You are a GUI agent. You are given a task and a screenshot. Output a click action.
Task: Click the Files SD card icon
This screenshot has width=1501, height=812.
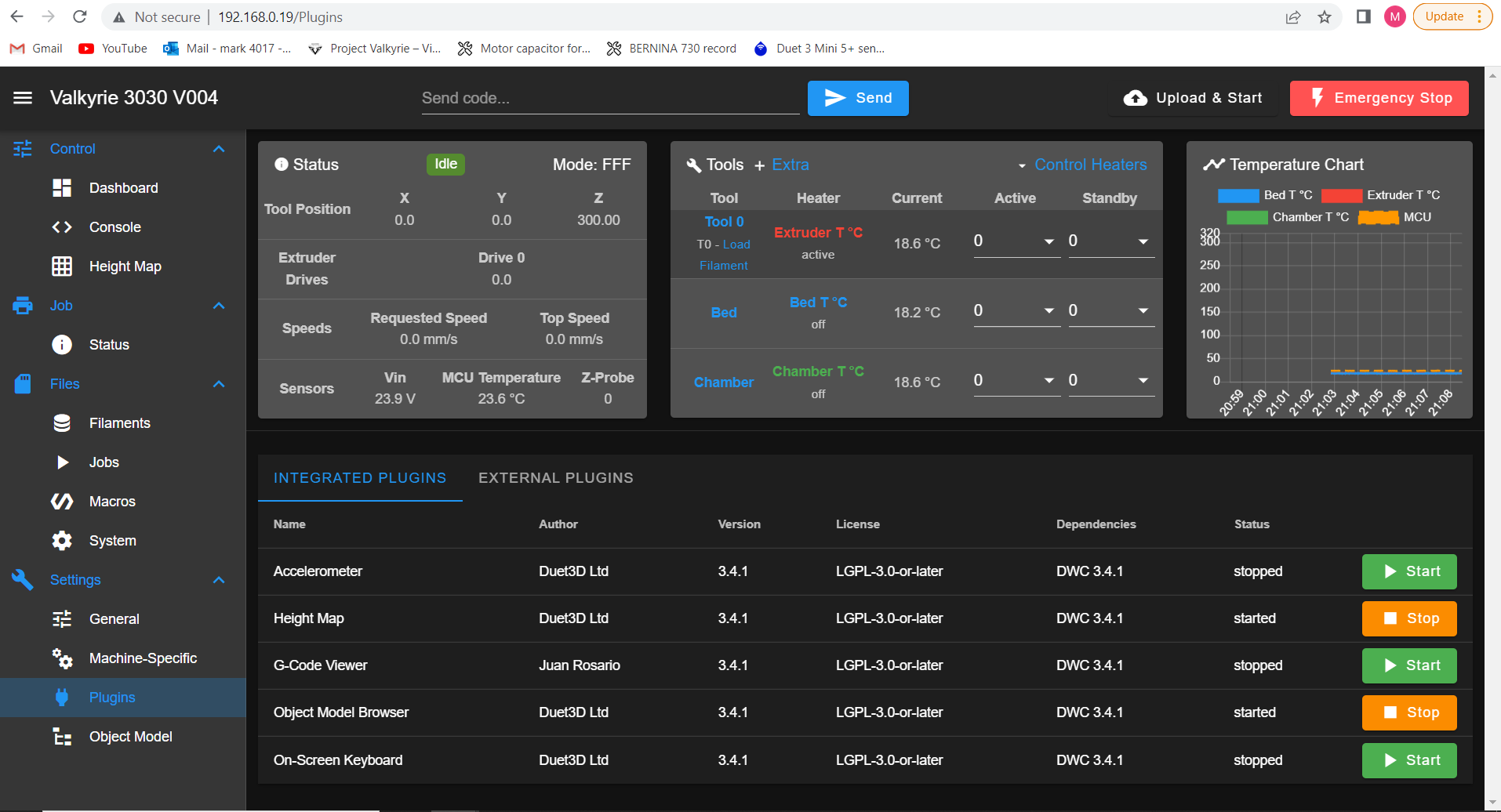point(23,384)
